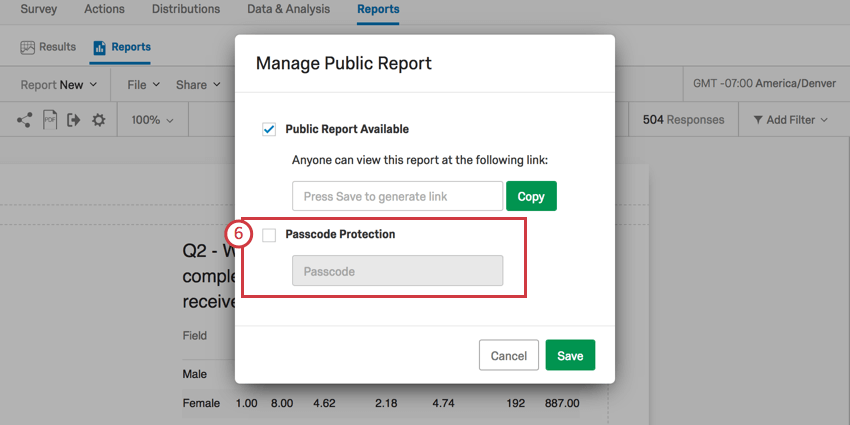The height and width of the screenshot is (425, 850).
Task: Expand the Share dropdown menu
Action: (197, 85)
